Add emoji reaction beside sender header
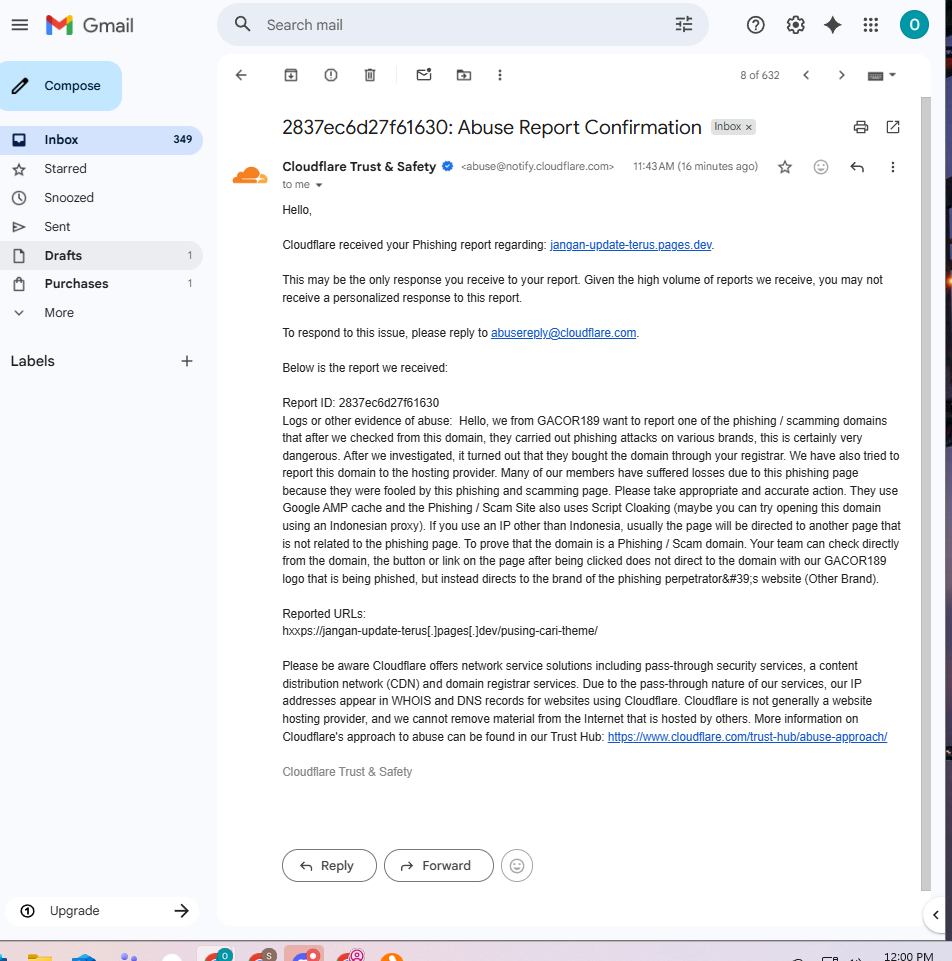The height and width of the screenshot is (961, 952). click(820, 167)
